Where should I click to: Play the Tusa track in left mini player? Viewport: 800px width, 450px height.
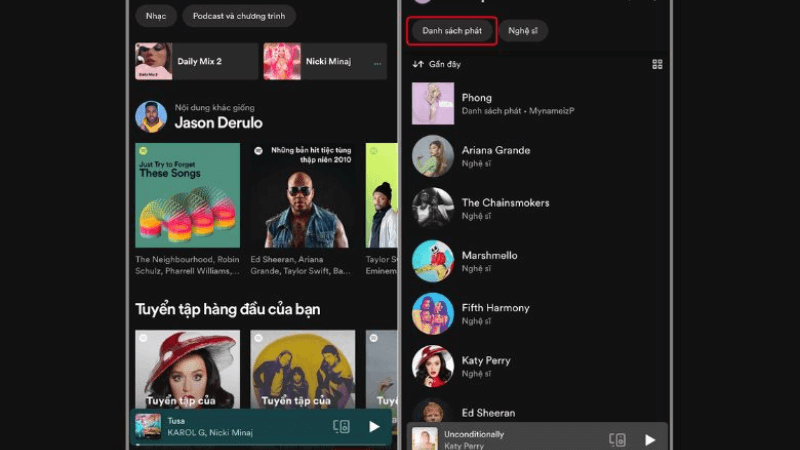(x=374, y=426)
